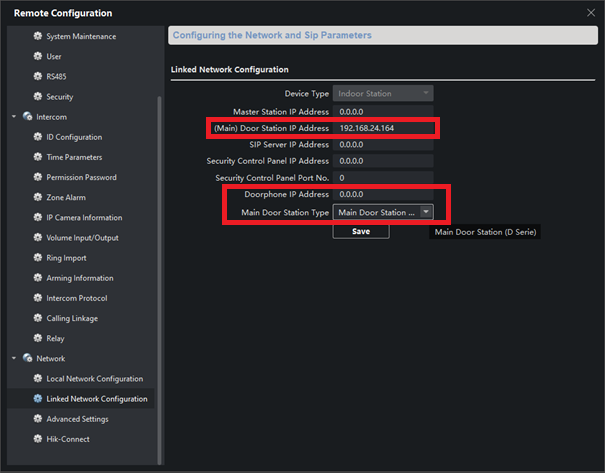Click the gear icon next to RS485
This screenshot has height=473, width=605.
[x=38, y=77]
